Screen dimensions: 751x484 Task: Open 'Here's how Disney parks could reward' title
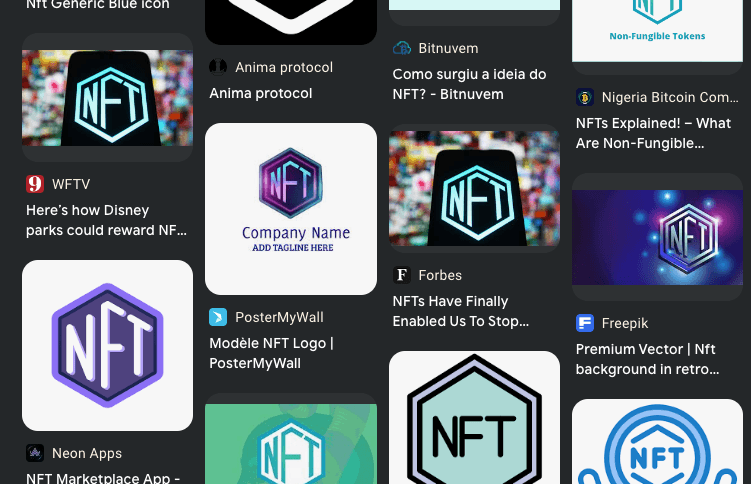[106, 220]
